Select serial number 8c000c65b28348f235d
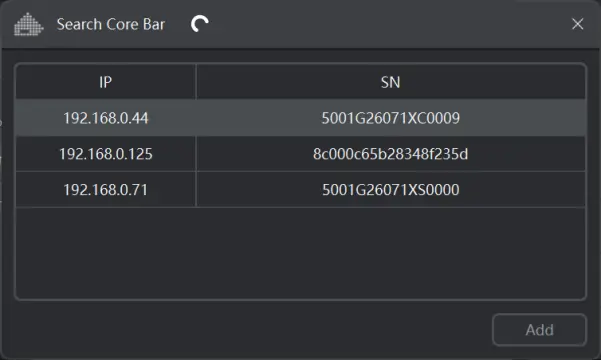 (x=391, y=154)
